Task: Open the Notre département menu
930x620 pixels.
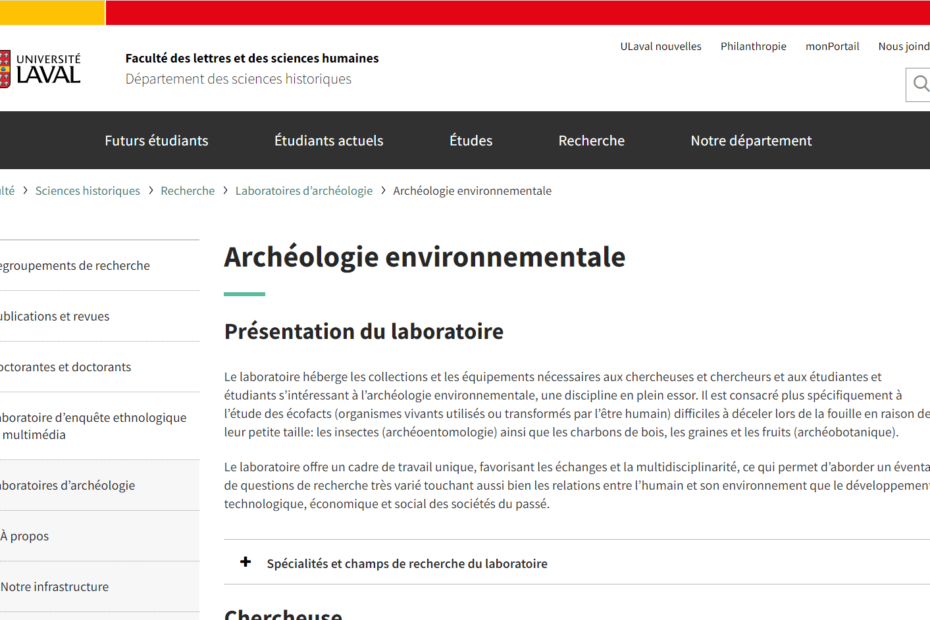Action: [x=751, y=140]
